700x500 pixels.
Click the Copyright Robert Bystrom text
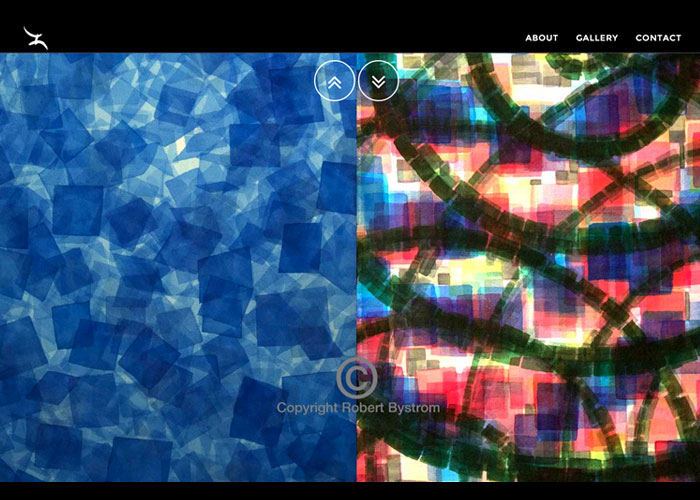[x=357, y=408]
